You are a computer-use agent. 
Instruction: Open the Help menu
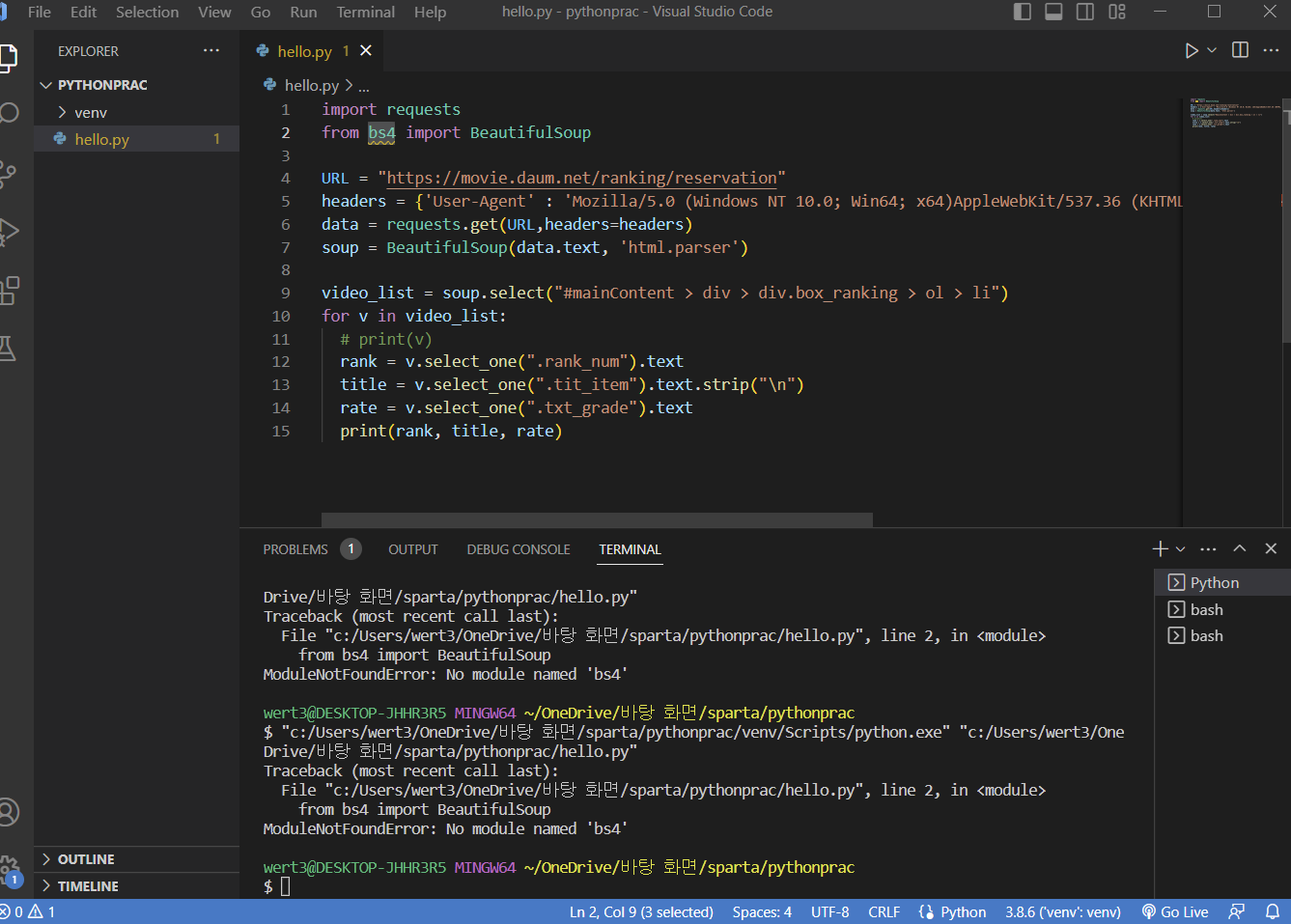pyautogui.click(x=431, y=12)
